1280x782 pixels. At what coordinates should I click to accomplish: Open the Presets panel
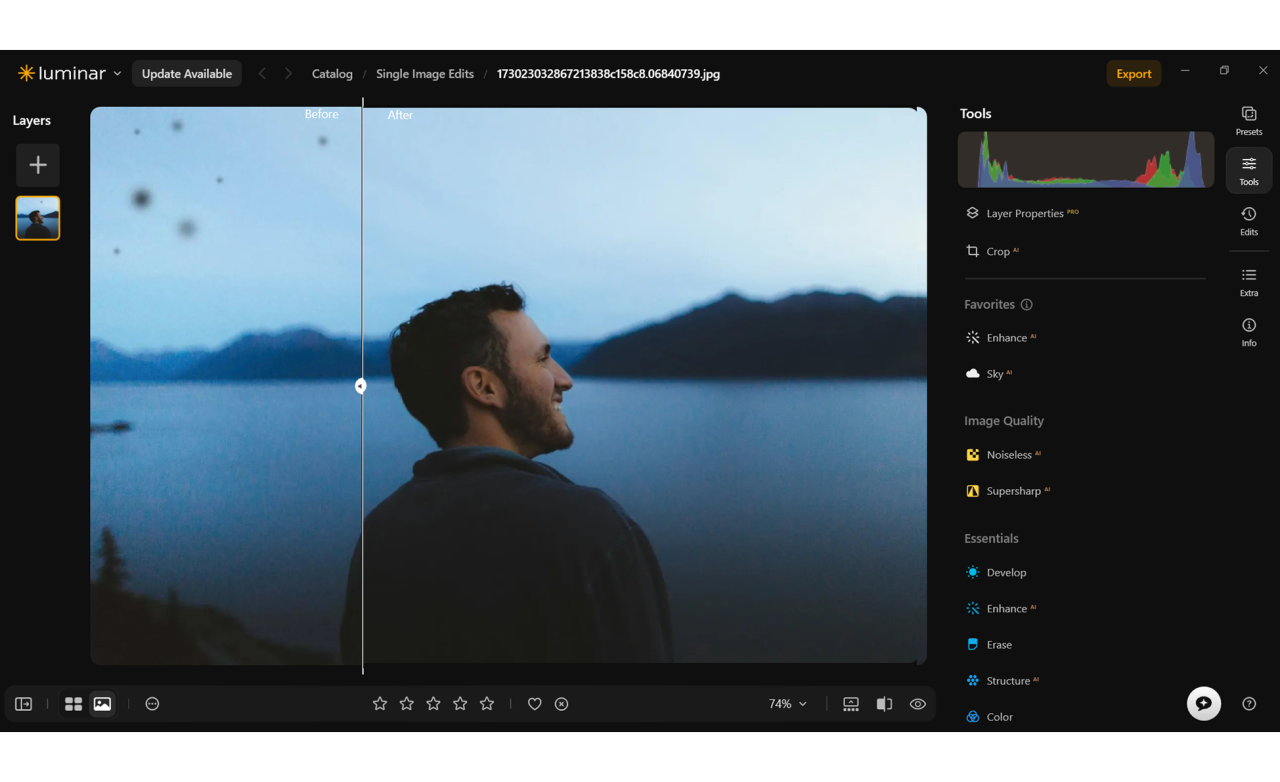[x=1249, y=120]
